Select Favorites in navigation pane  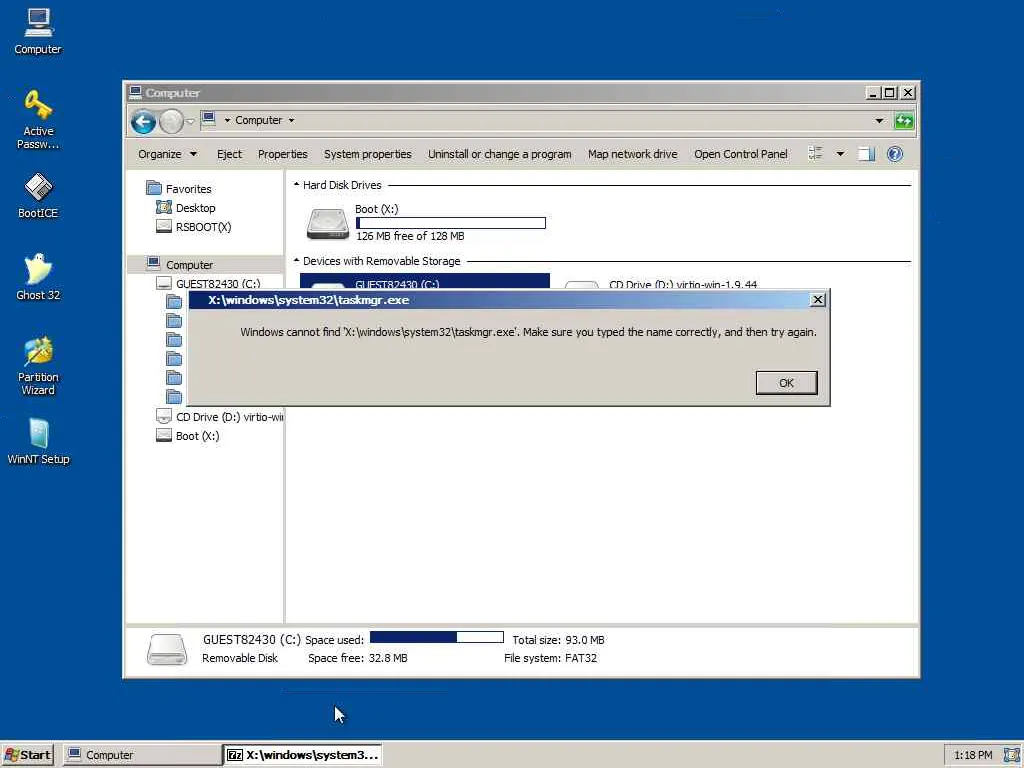180,189
